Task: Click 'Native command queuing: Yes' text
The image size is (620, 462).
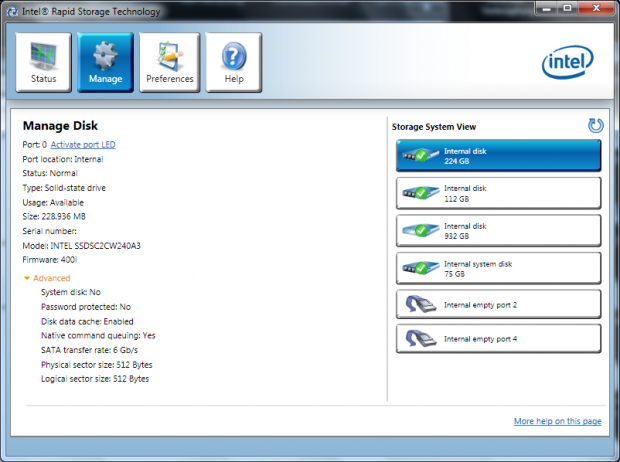Action: pos(98,336)
